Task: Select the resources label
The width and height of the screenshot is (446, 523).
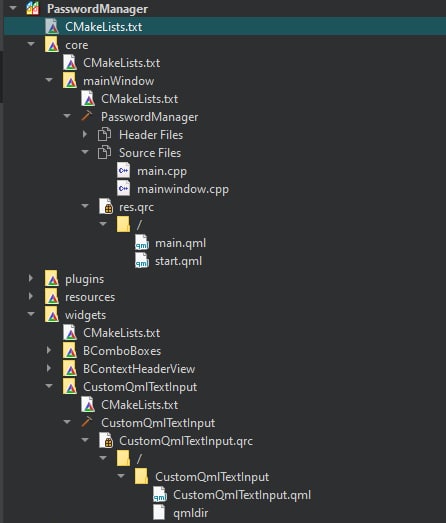Action: 90,297
